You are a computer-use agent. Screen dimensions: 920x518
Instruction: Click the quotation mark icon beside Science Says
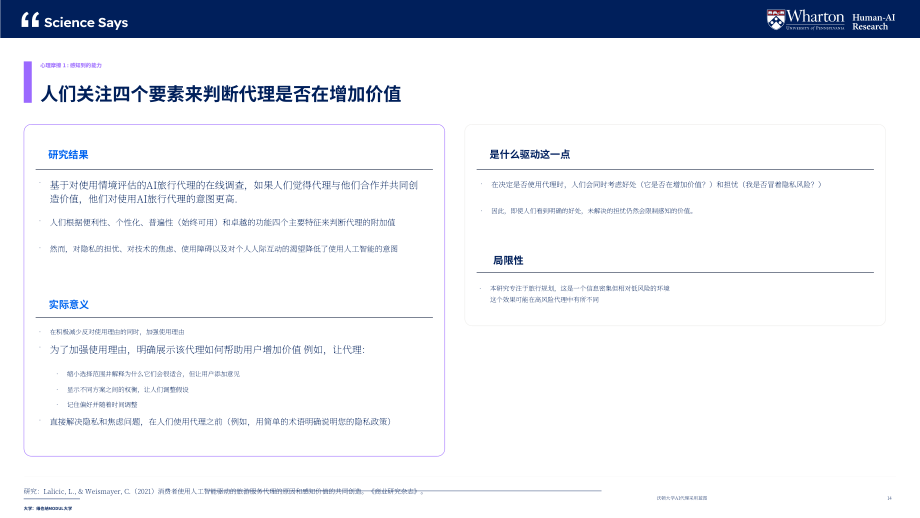[x=30, y=21]
